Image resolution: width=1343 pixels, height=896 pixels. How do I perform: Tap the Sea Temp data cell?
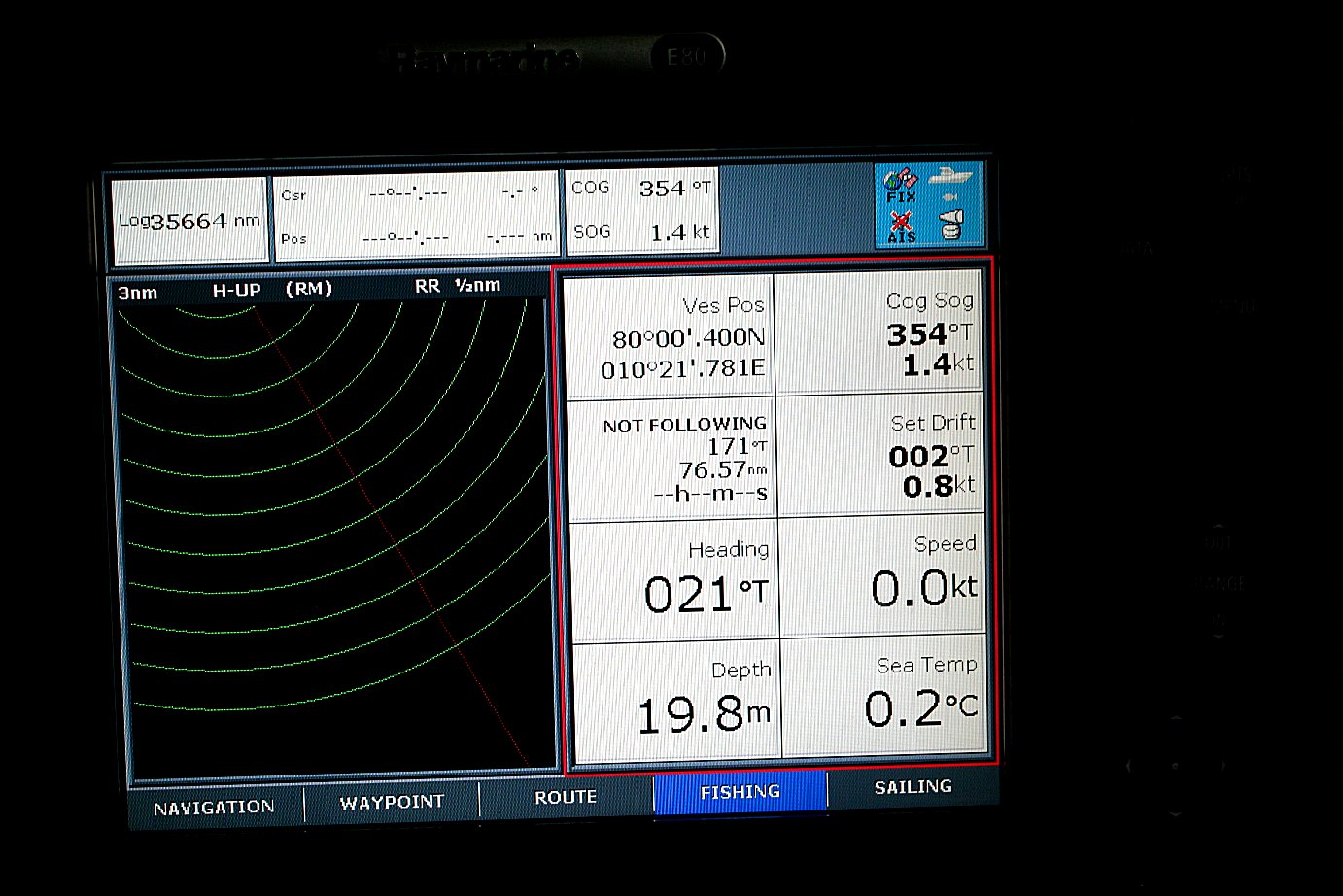884,694
